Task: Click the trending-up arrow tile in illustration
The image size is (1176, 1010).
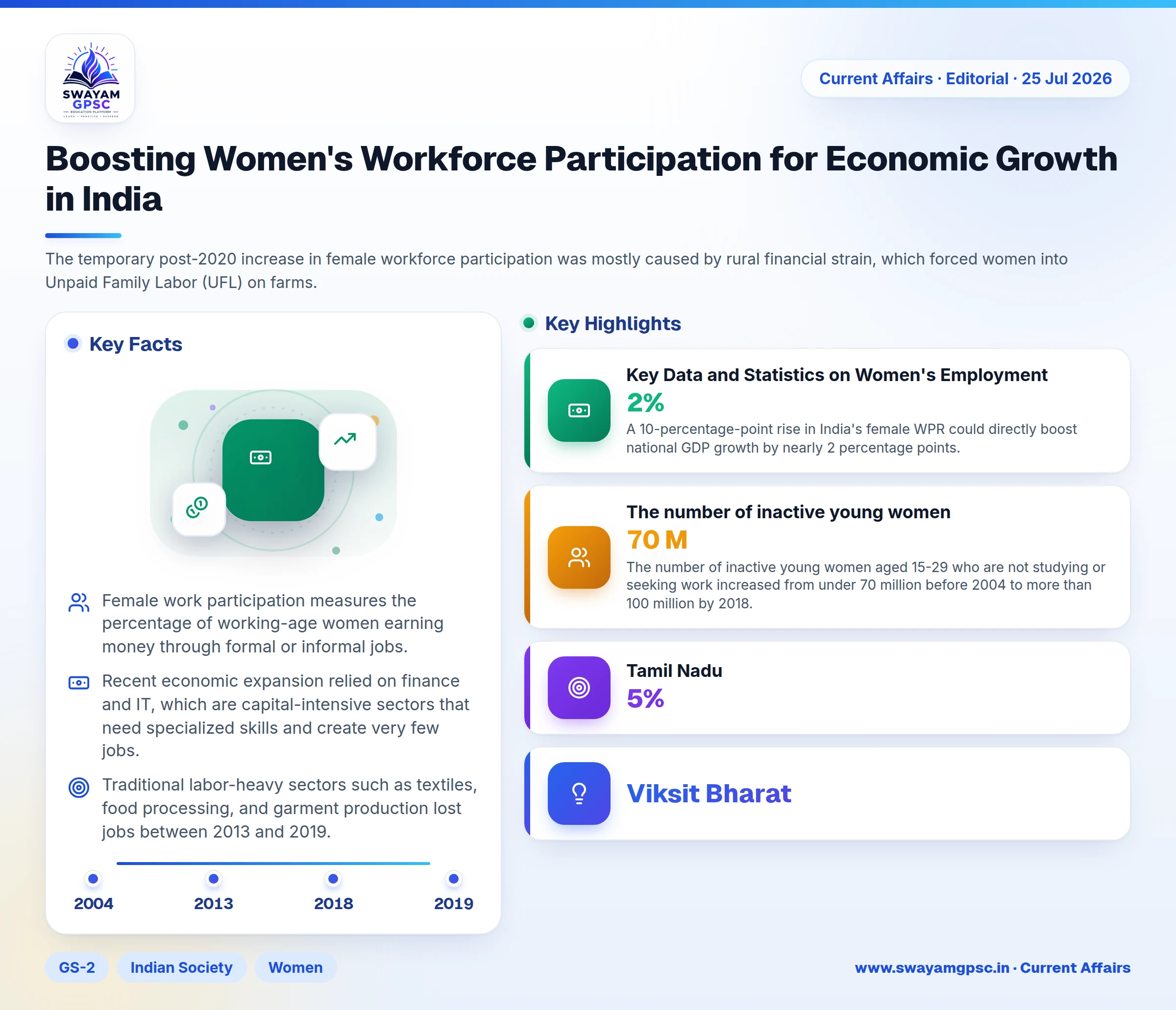Action: click(x=347, y=441)
